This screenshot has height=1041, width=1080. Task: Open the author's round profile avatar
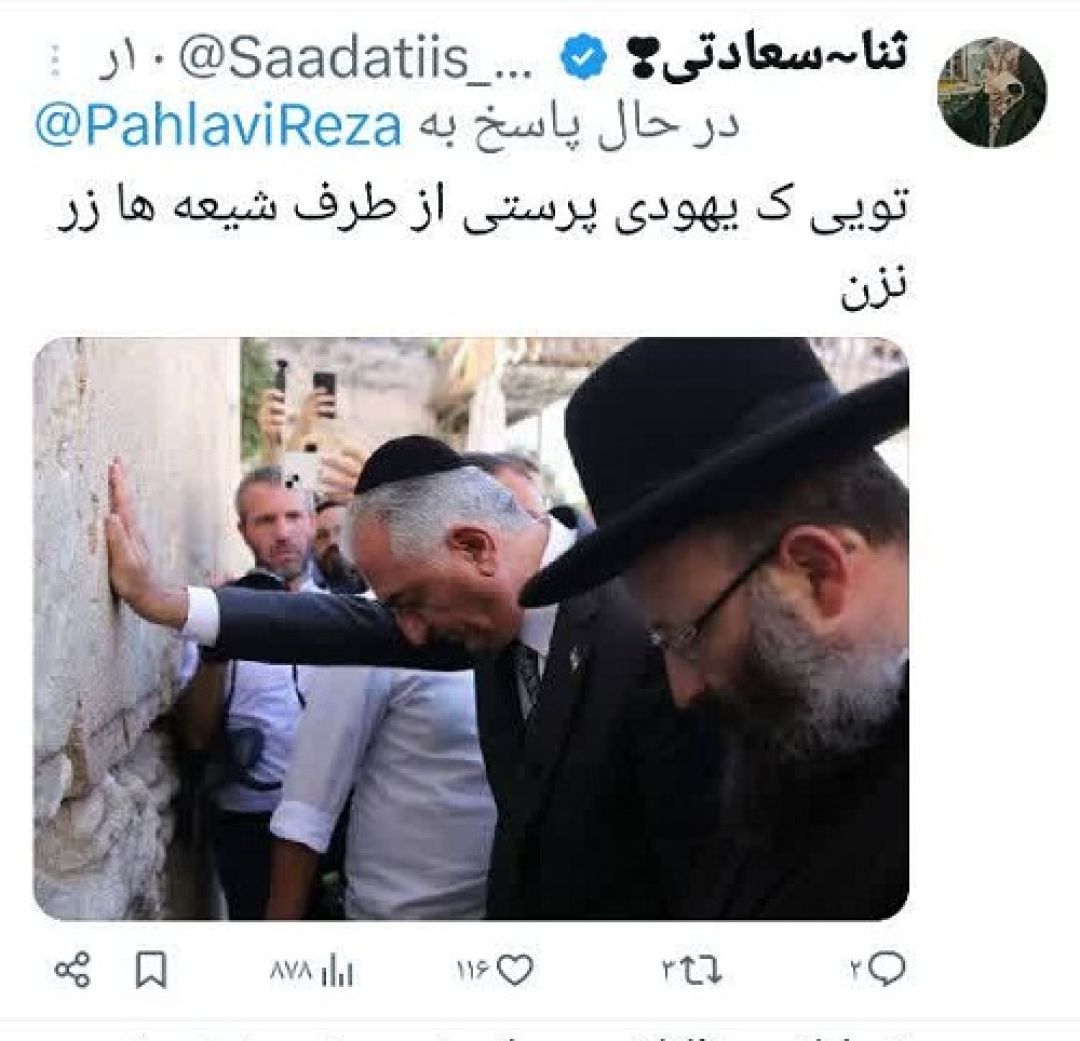coord(992,92)
